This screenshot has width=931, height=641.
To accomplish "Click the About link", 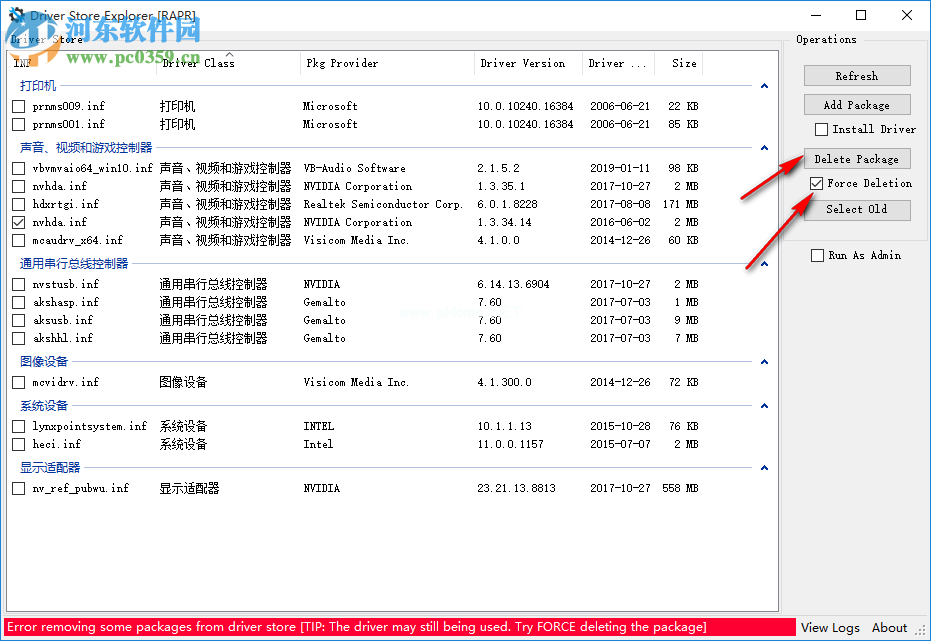I will [x=889, y=628].
